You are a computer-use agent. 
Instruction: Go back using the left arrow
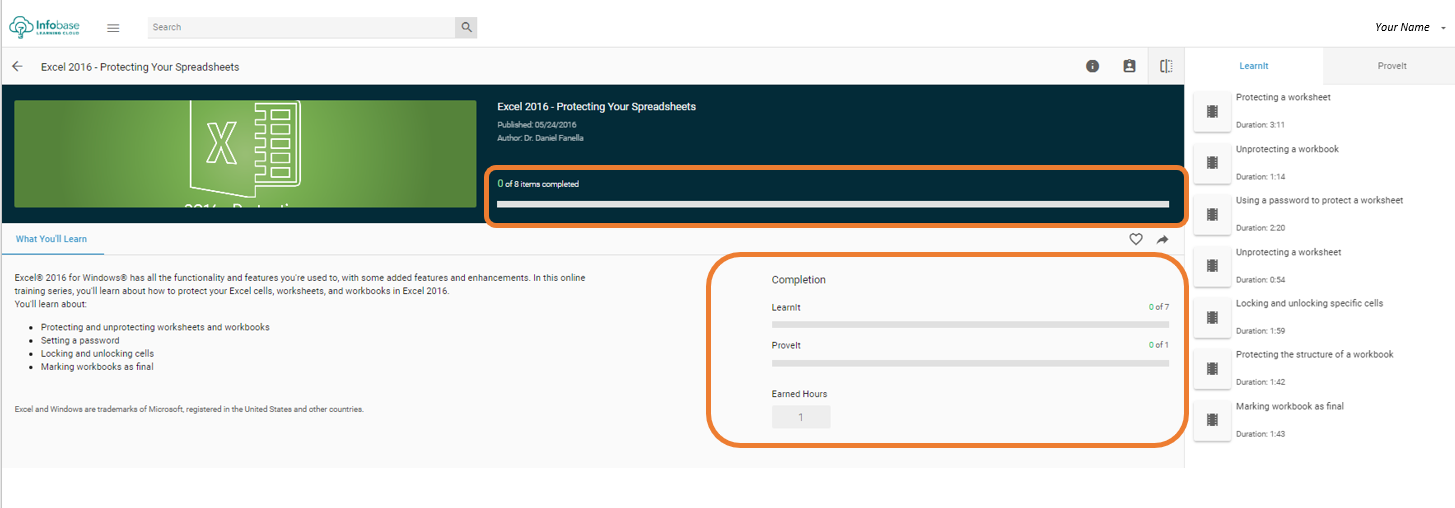click(17, 67)
